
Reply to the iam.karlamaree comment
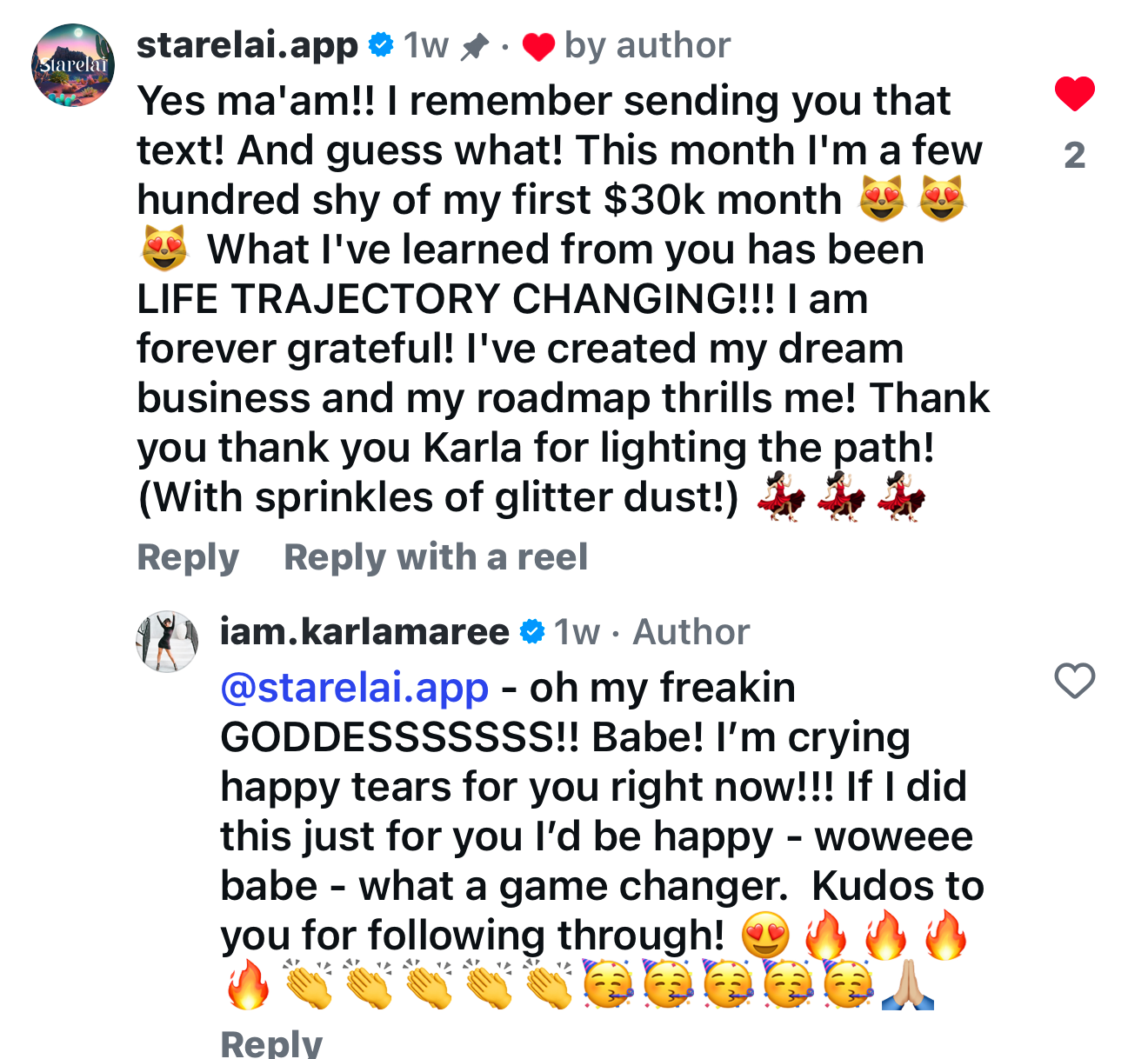(271, 1042)
